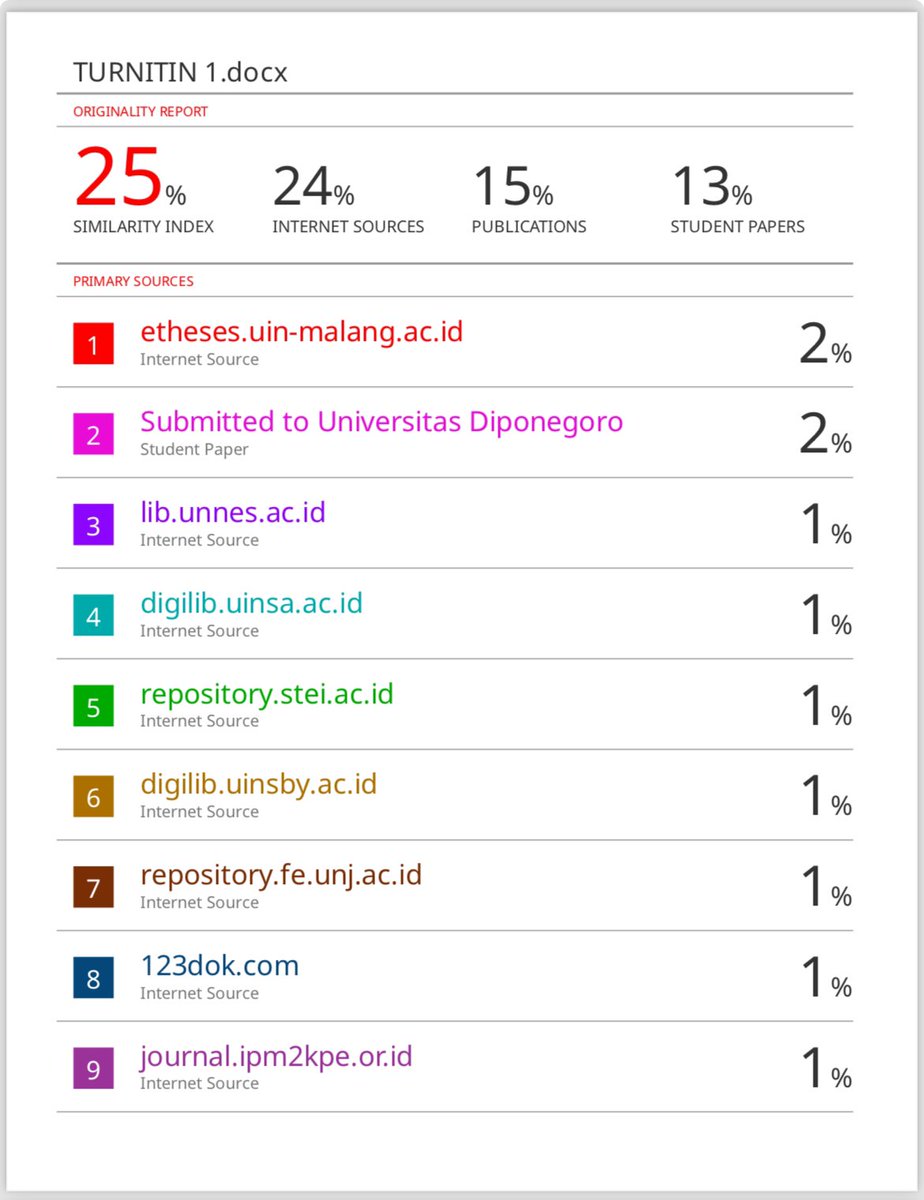Click the red source number 1 badge
Image resolution: width=924 pixels, height=1200 pixels.
click(x=93, y=345)
